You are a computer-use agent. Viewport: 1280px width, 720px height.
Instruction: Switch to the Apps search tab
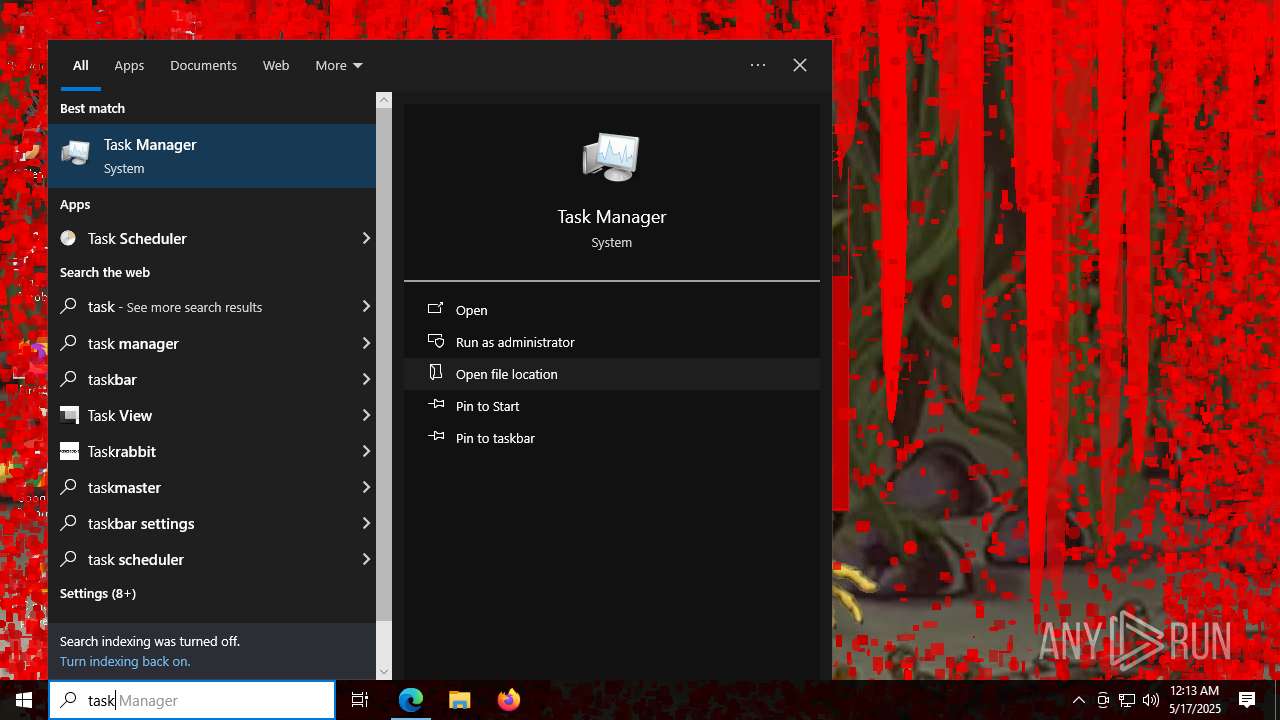pos(129,65)
